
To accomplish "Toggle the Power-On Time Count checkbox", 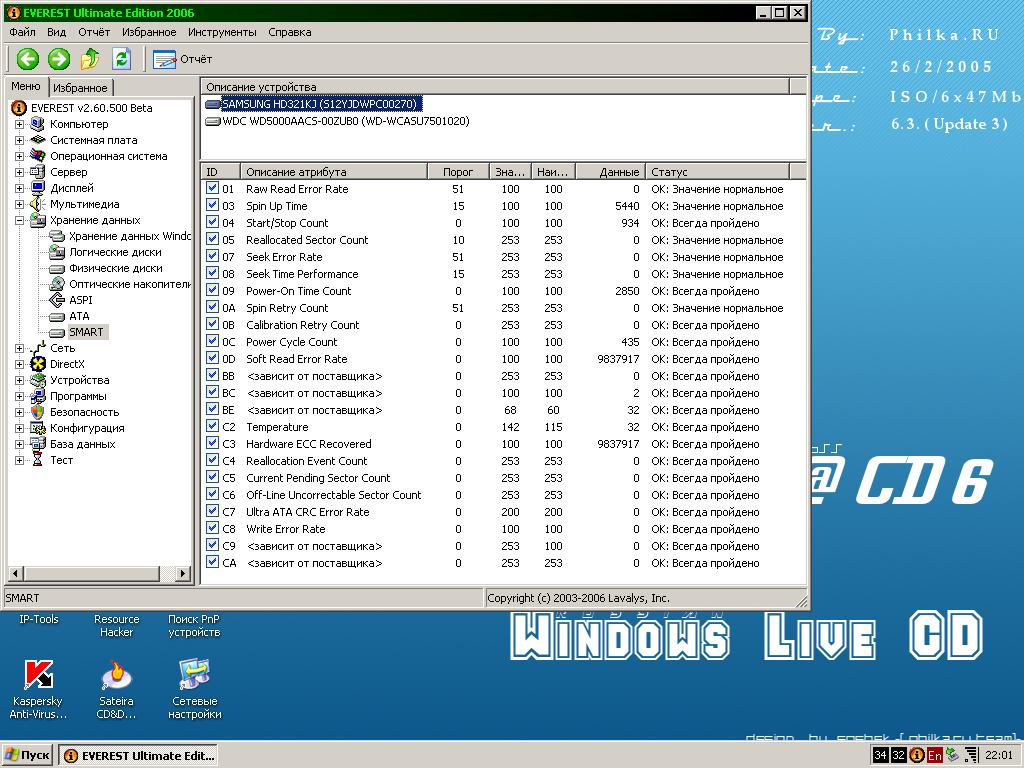I will pyautogui.click(x=212, y=291).
